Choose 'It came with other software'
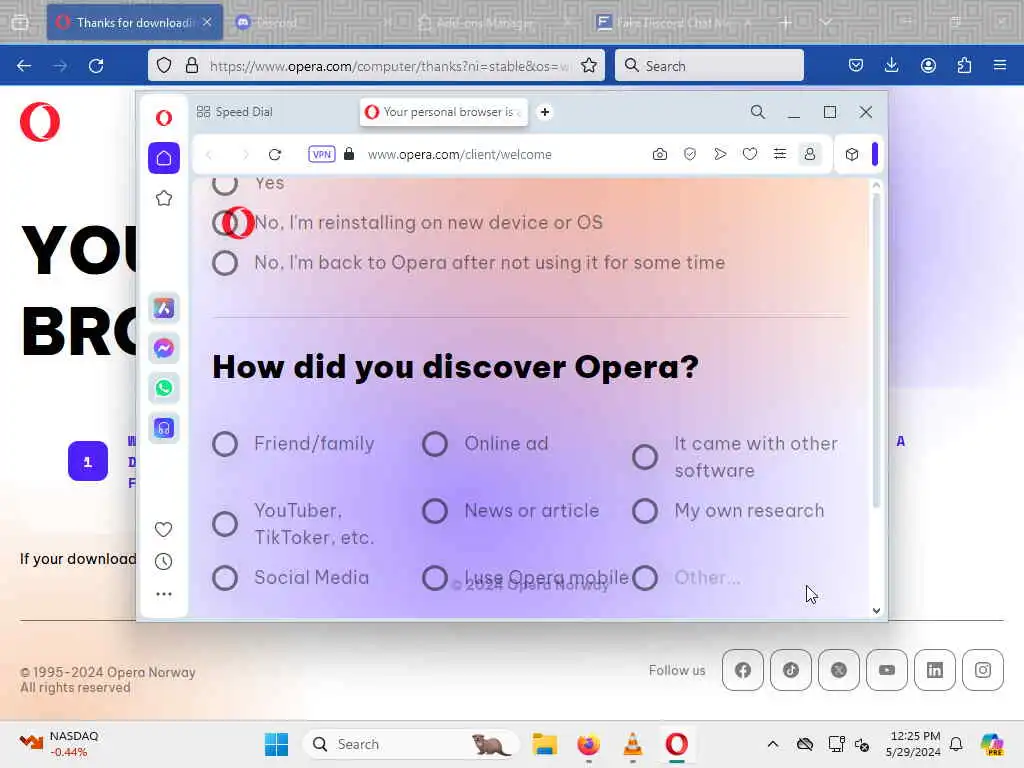The height and width of the screenshot is (768, 1024). coord(645,457)
